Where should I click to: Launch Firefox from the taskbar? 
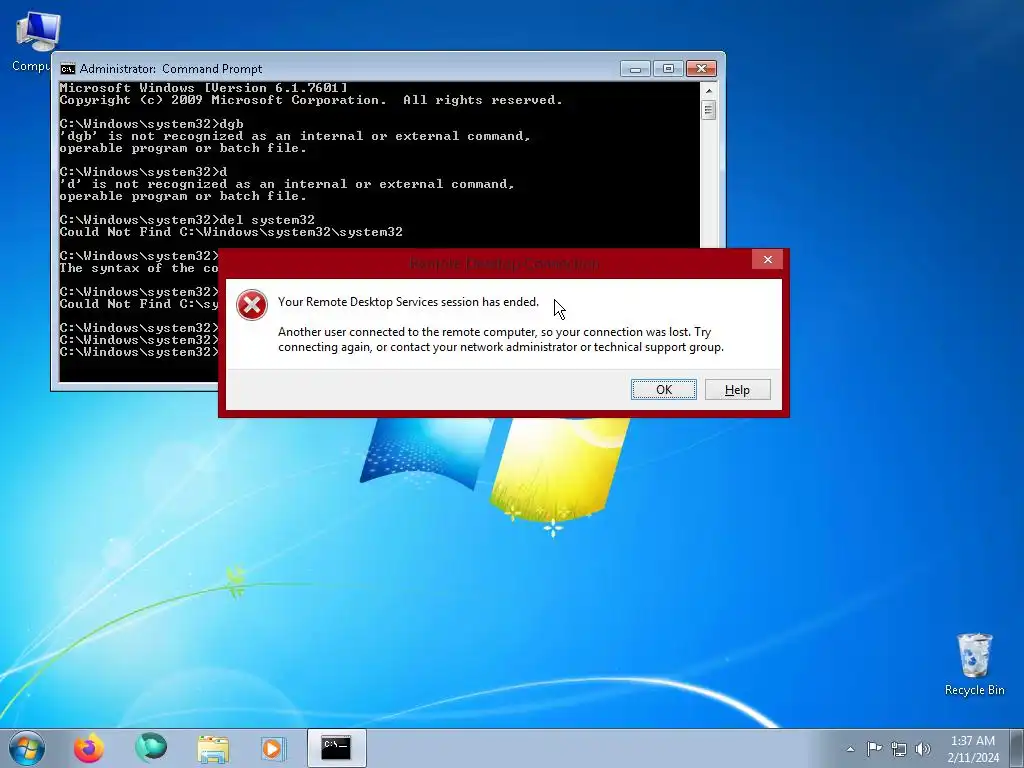(x=89, y=748)
